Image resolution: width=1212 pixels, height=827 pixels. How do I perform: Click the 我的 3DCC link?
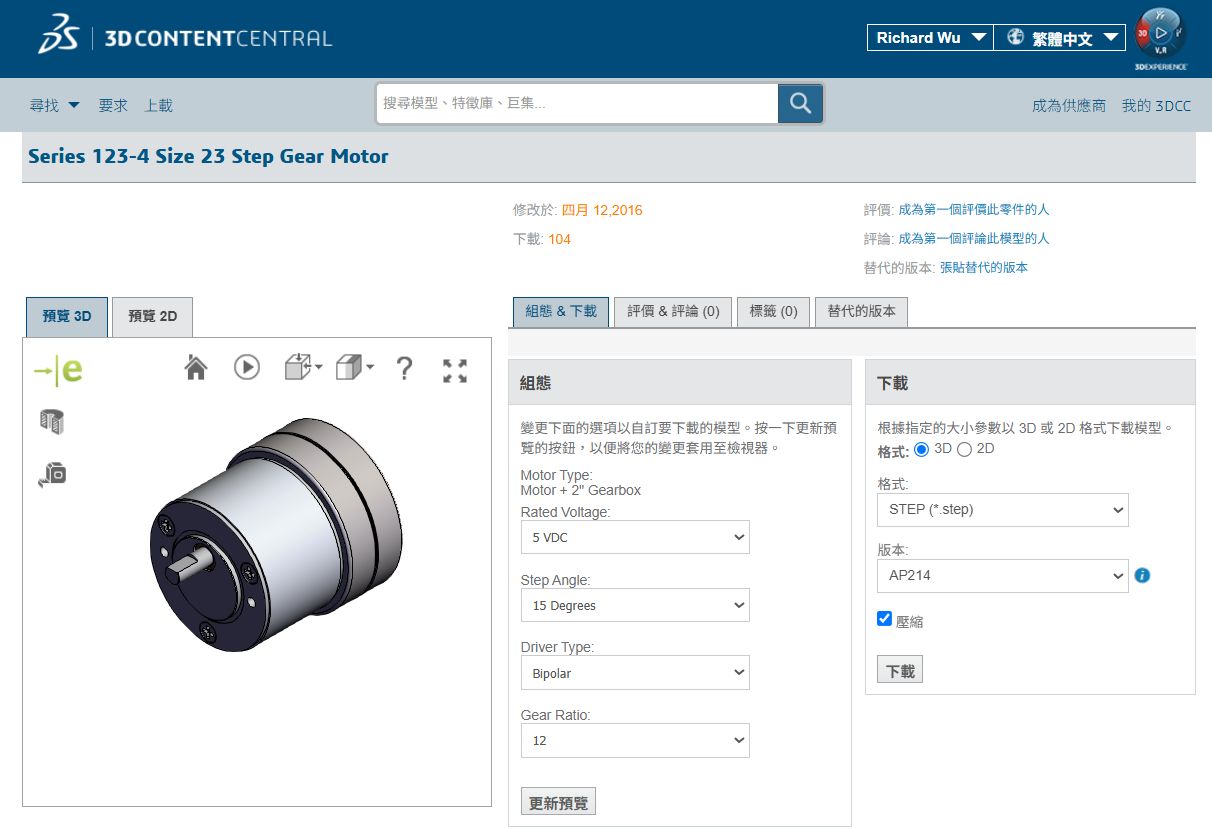tap(1157, 105)
